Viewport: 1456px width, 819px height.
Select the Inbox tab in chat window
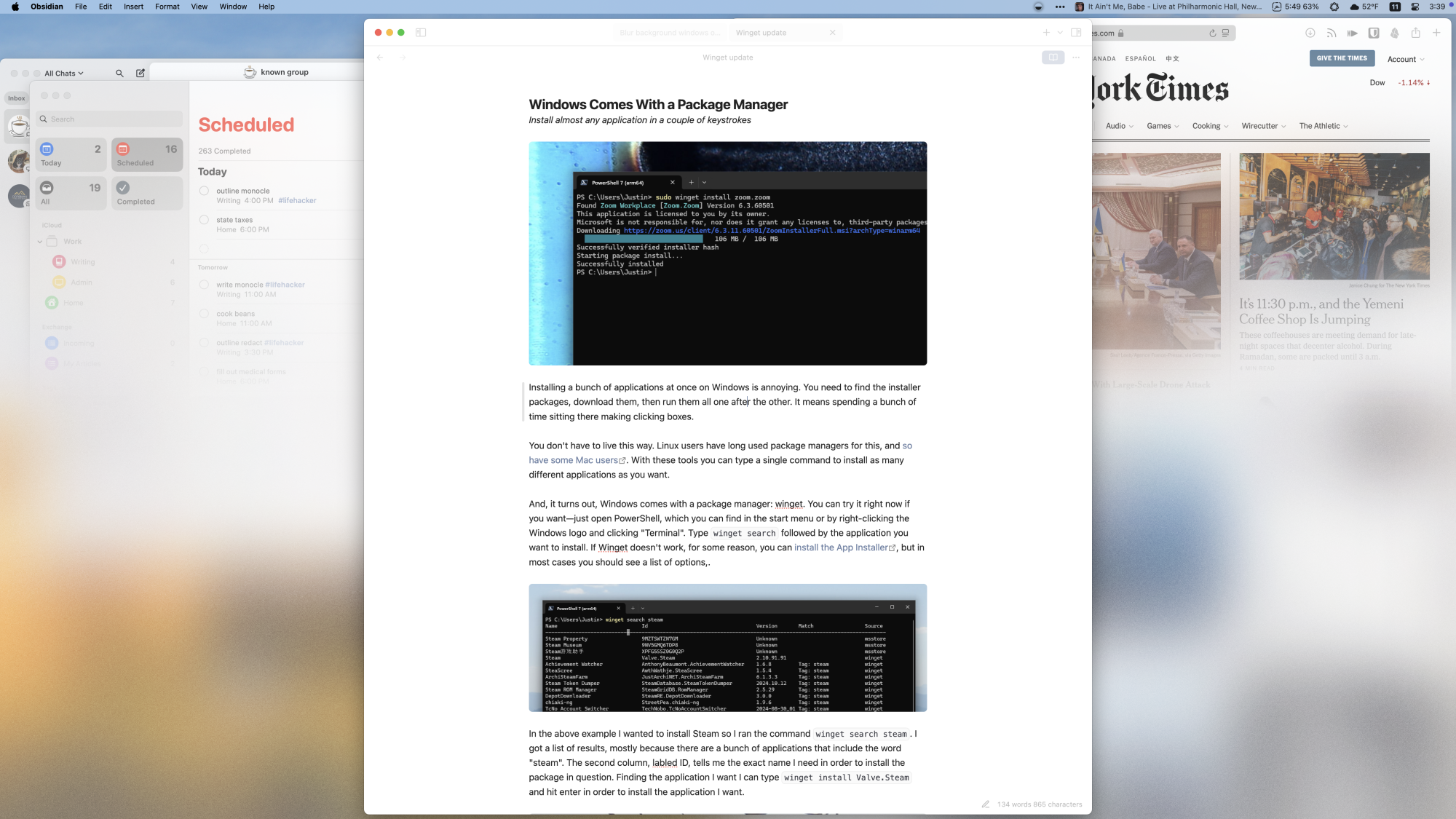click(x=17, y=98)
